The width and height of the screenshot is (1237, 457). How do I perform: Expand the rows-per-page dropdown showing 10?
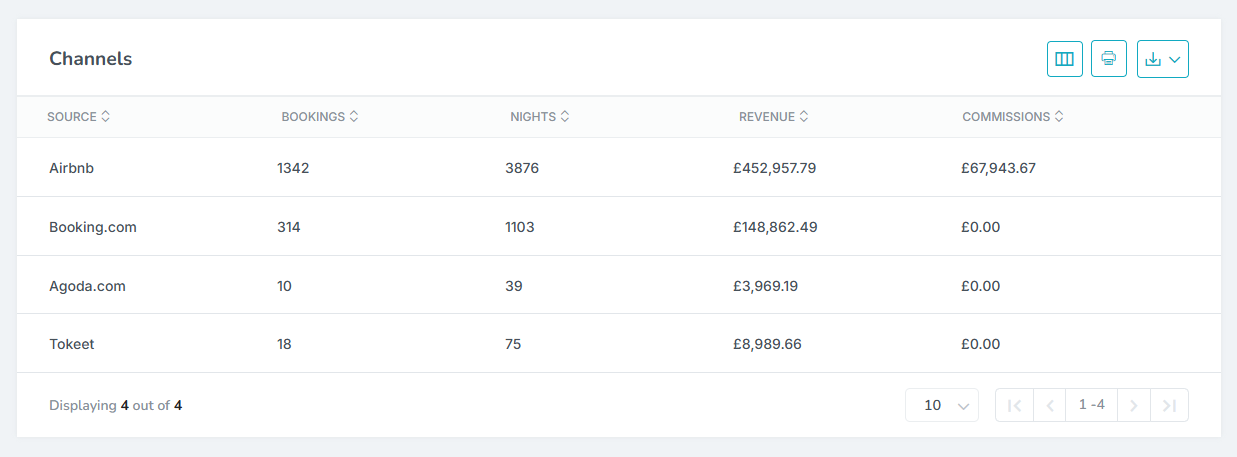point(941,405)
